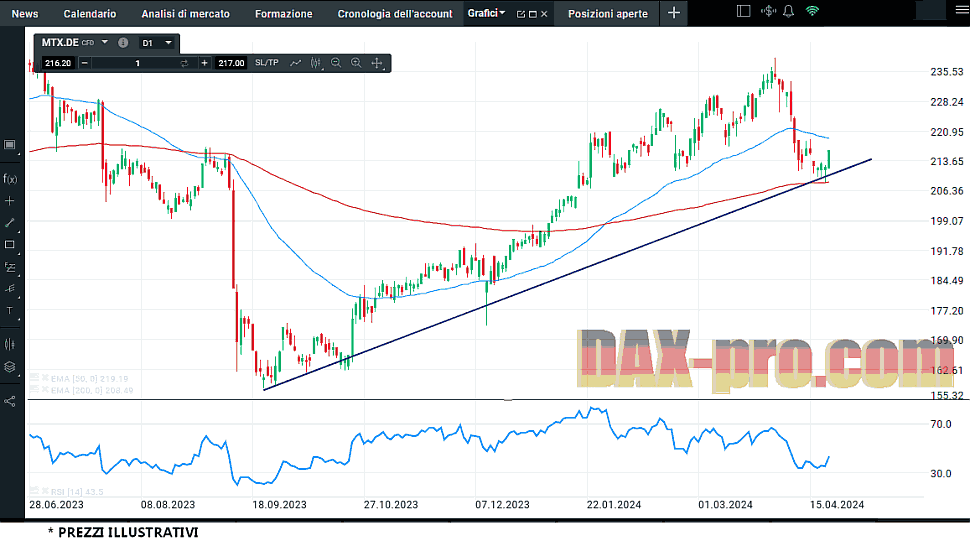
Task: Share the chart
Action: [9, 401]
